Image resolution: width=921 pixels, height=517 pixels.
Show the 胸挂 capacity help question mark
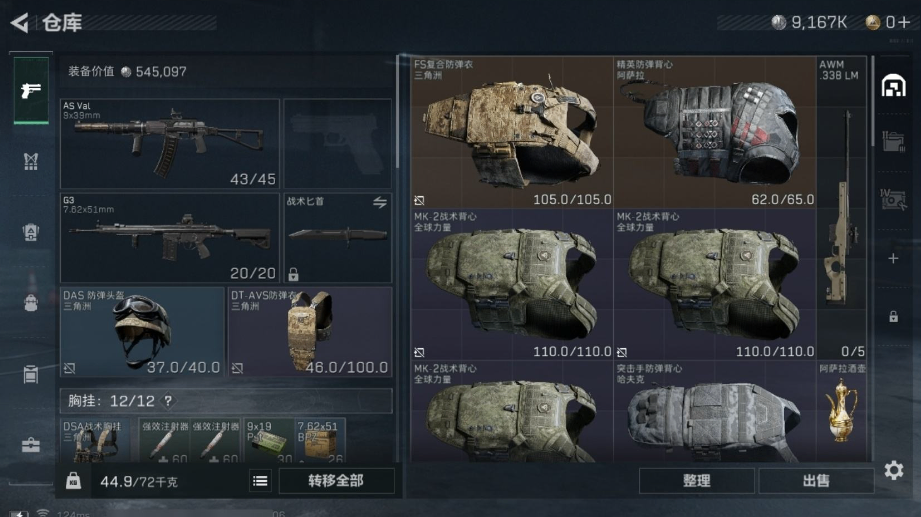(x=168, y=401)
